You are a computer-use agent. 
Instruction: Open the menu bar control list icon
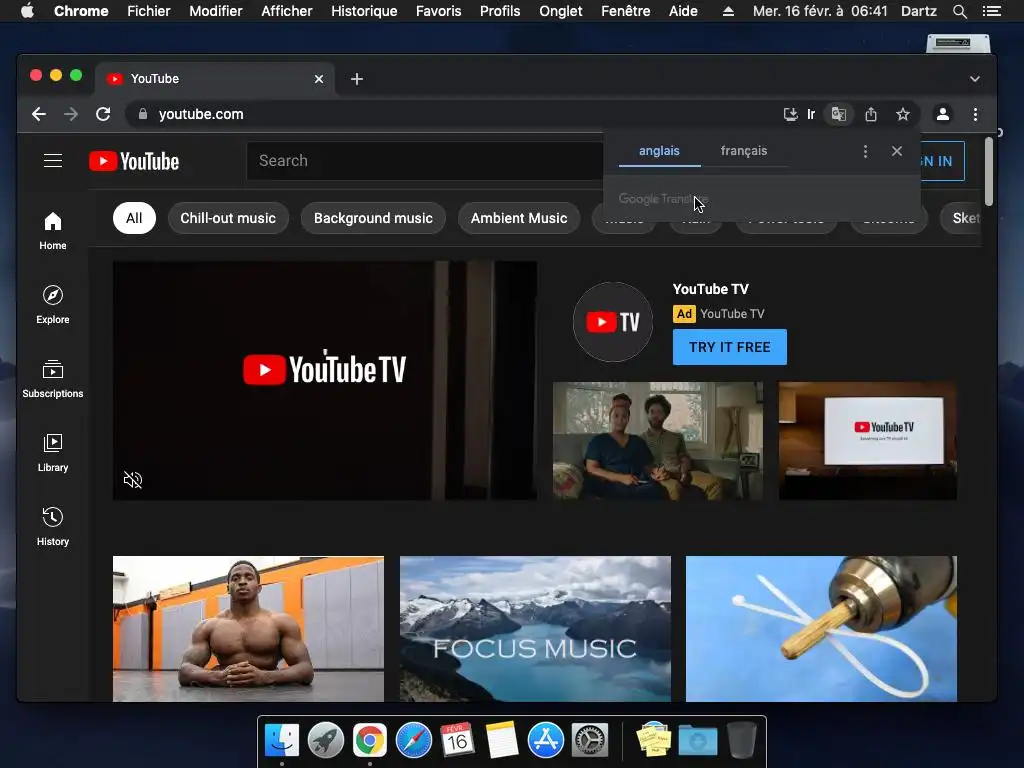992,11
